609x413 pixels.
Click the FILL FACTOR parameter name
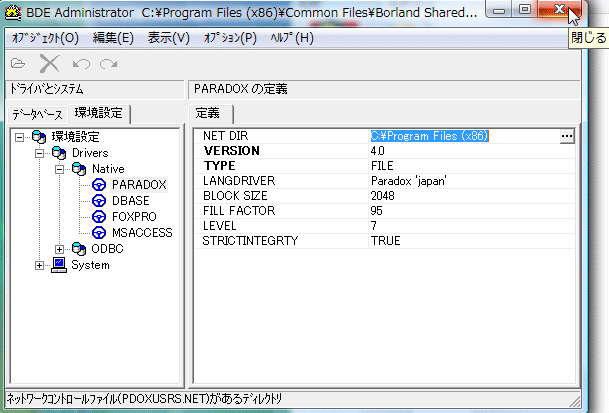pyautogui.click(x=239, y=211)
